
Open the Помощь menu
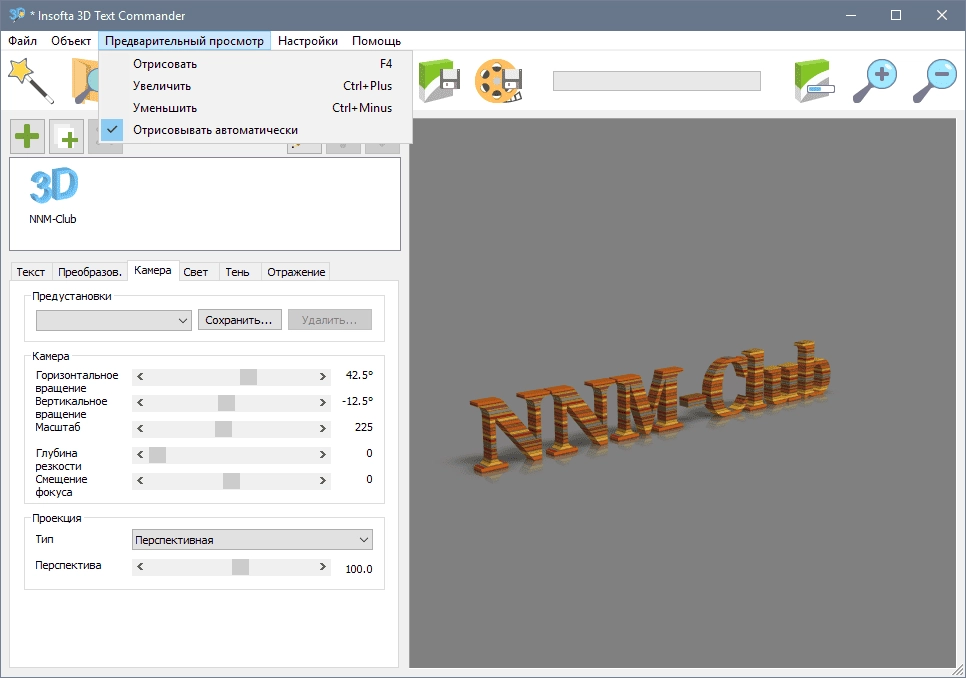click(x=376, y=41)
